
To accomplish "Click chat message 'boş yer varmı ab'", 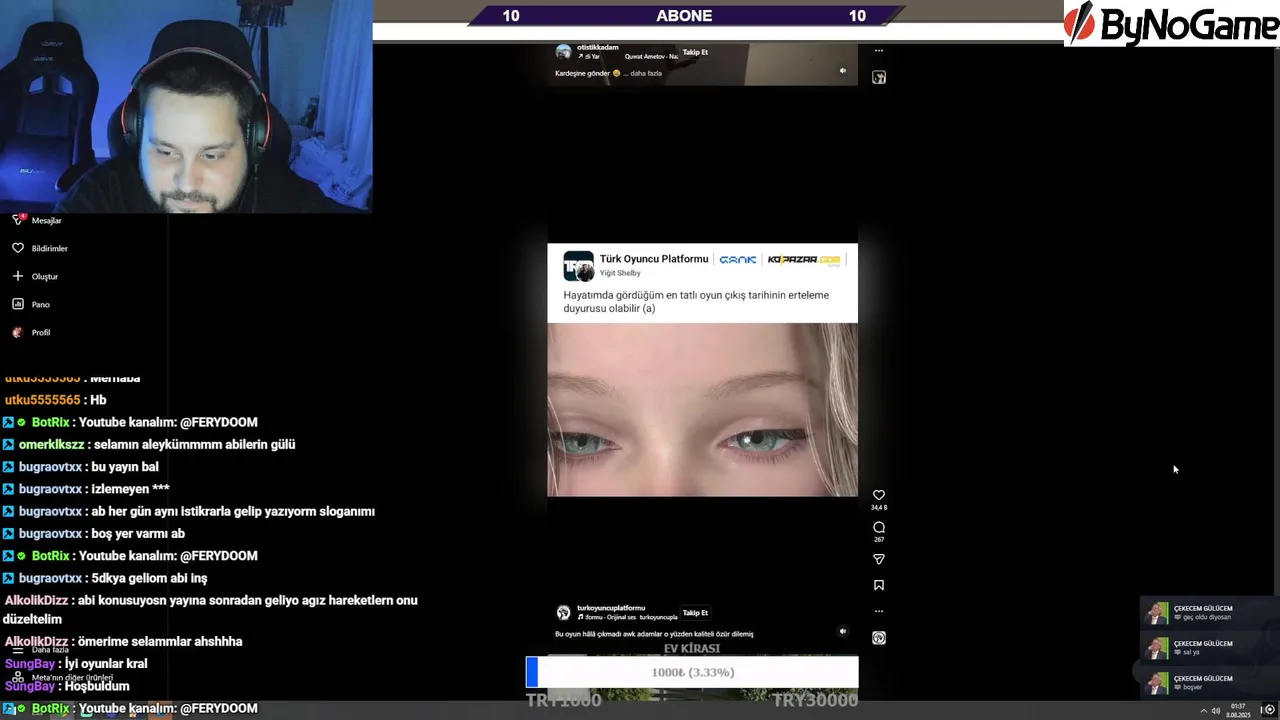I will (138, 533).
